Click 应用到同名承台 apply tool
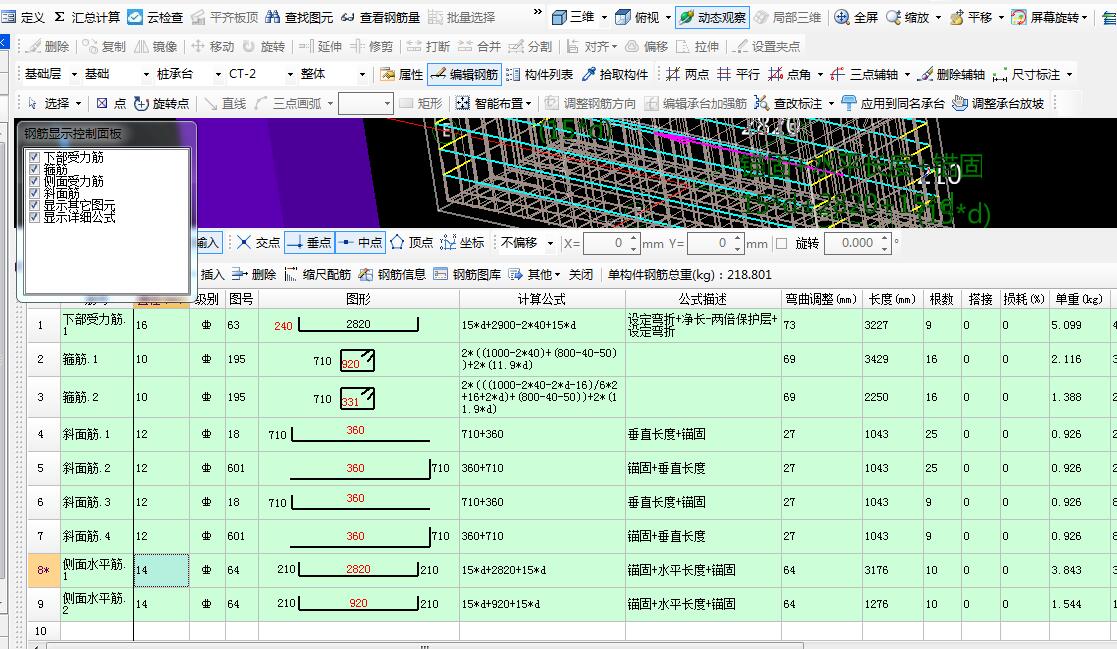Viewport: 1117px width, 649px height. point(893,103)
